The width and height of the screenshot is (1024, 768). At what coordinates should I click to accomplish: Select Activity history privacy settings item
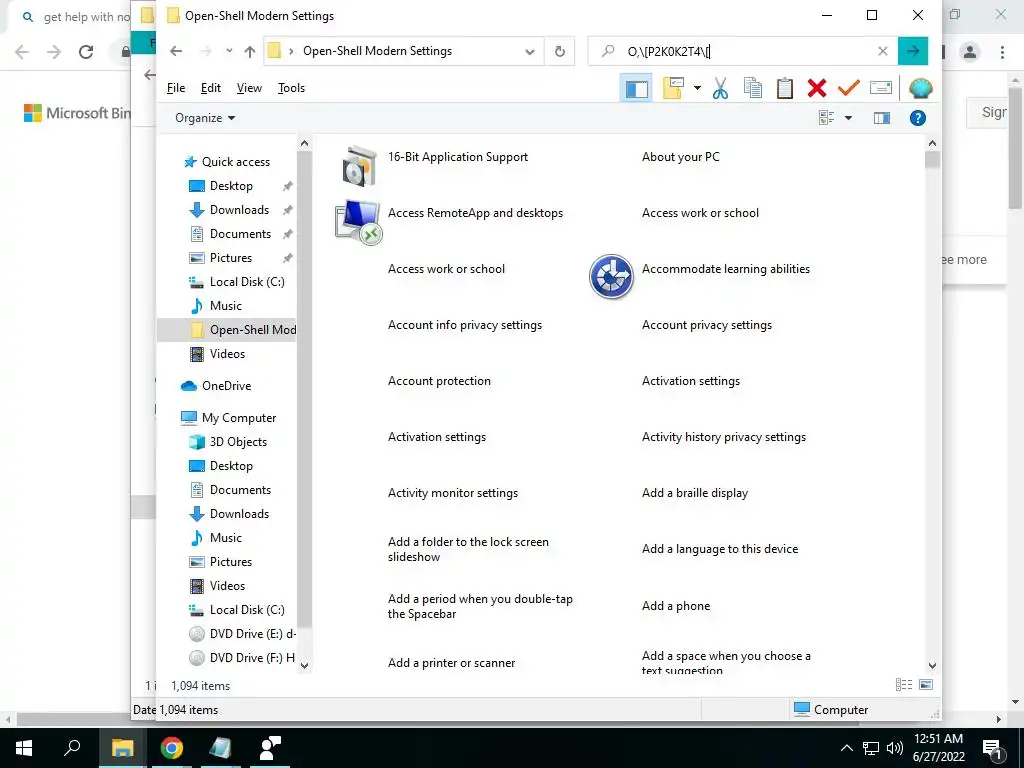tap(724, 438)
